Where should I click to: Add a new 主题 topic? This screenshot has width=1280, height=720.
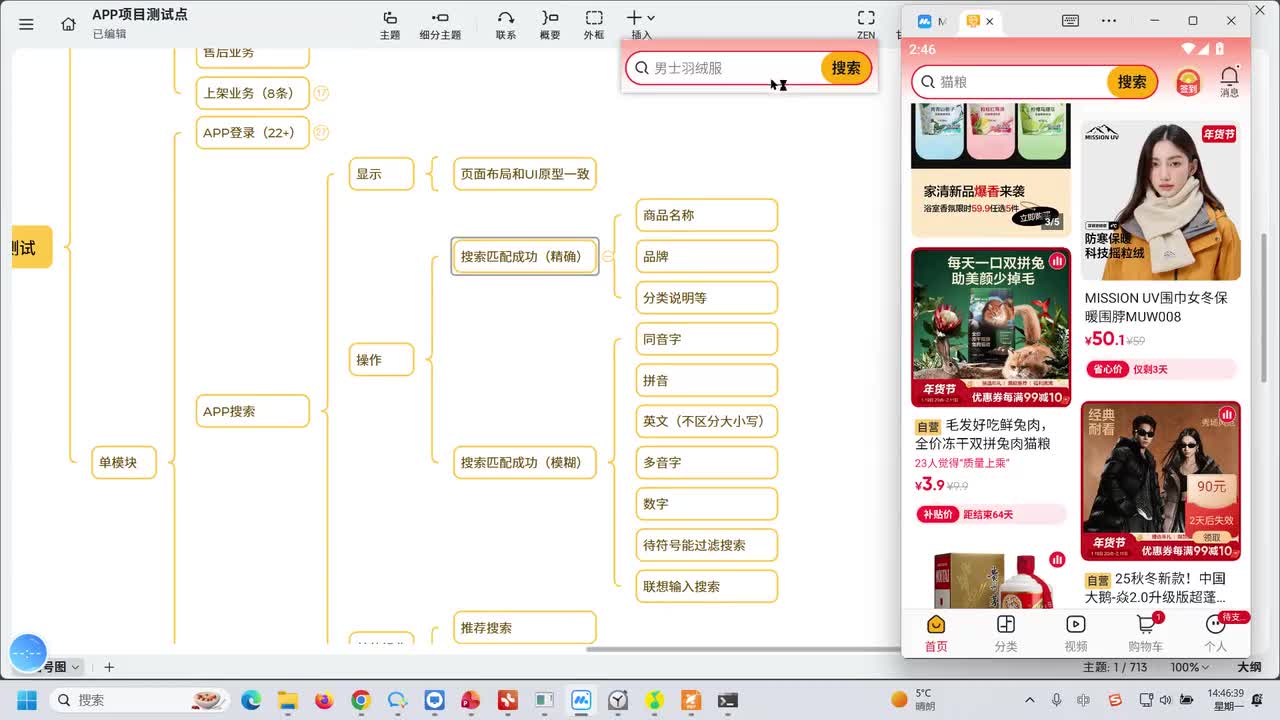390,25
